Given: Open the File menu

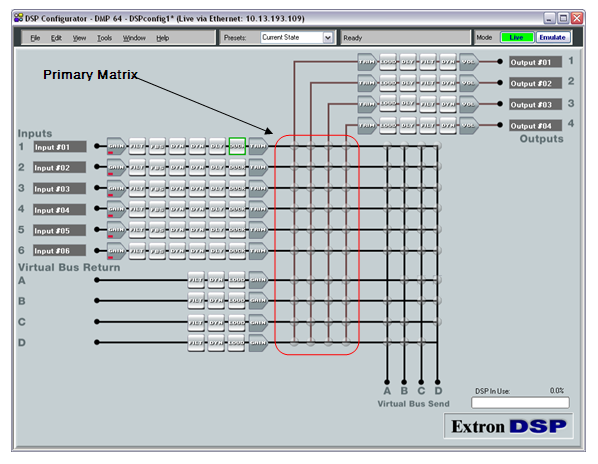Looking at the screenshot, I should pos(35,38).
